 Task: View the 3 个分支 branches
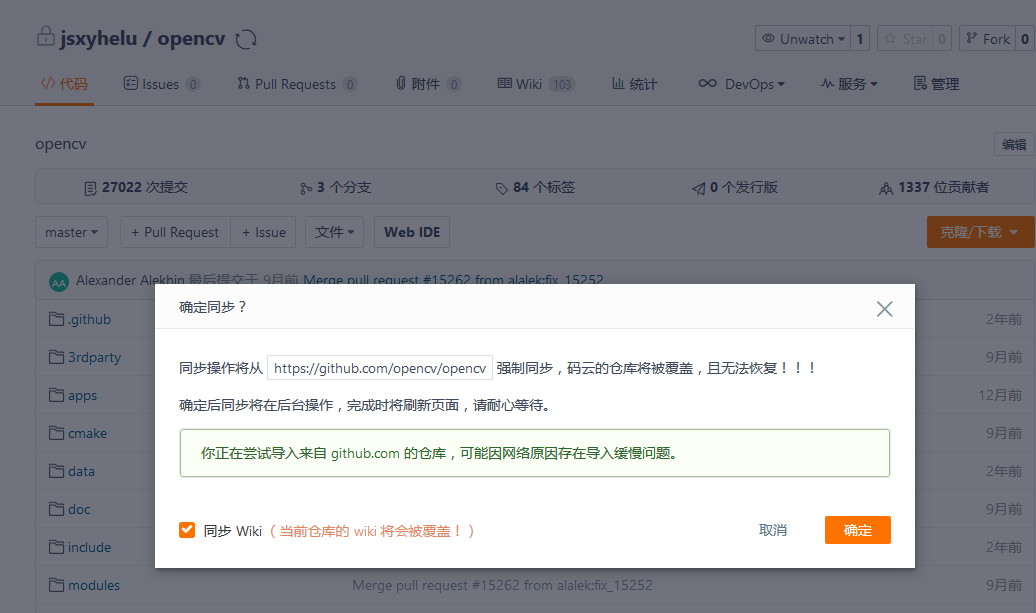(x=335, y=188)
